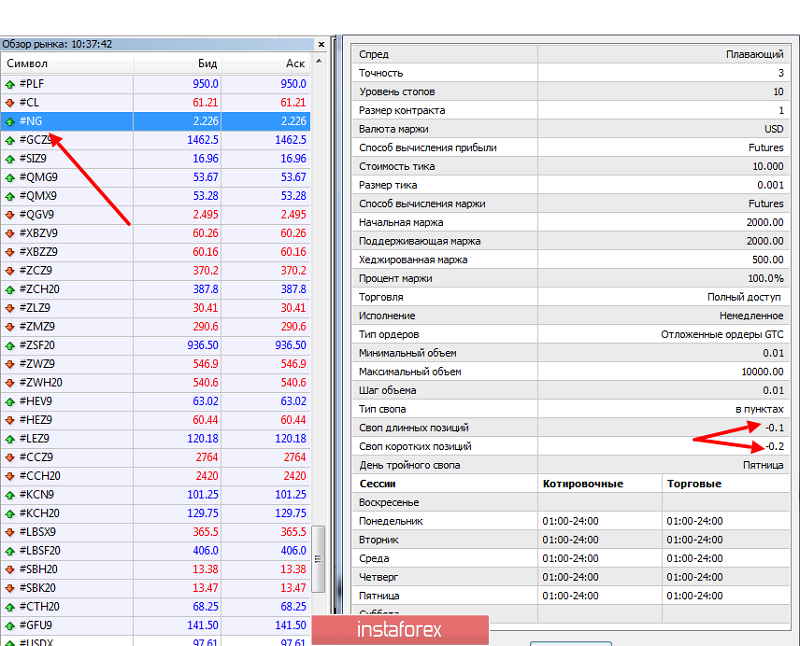This screenshot has width=800, height=646.
Task: Click the down arrow icon beside #ZWH20
Action: tap(10, 383)
